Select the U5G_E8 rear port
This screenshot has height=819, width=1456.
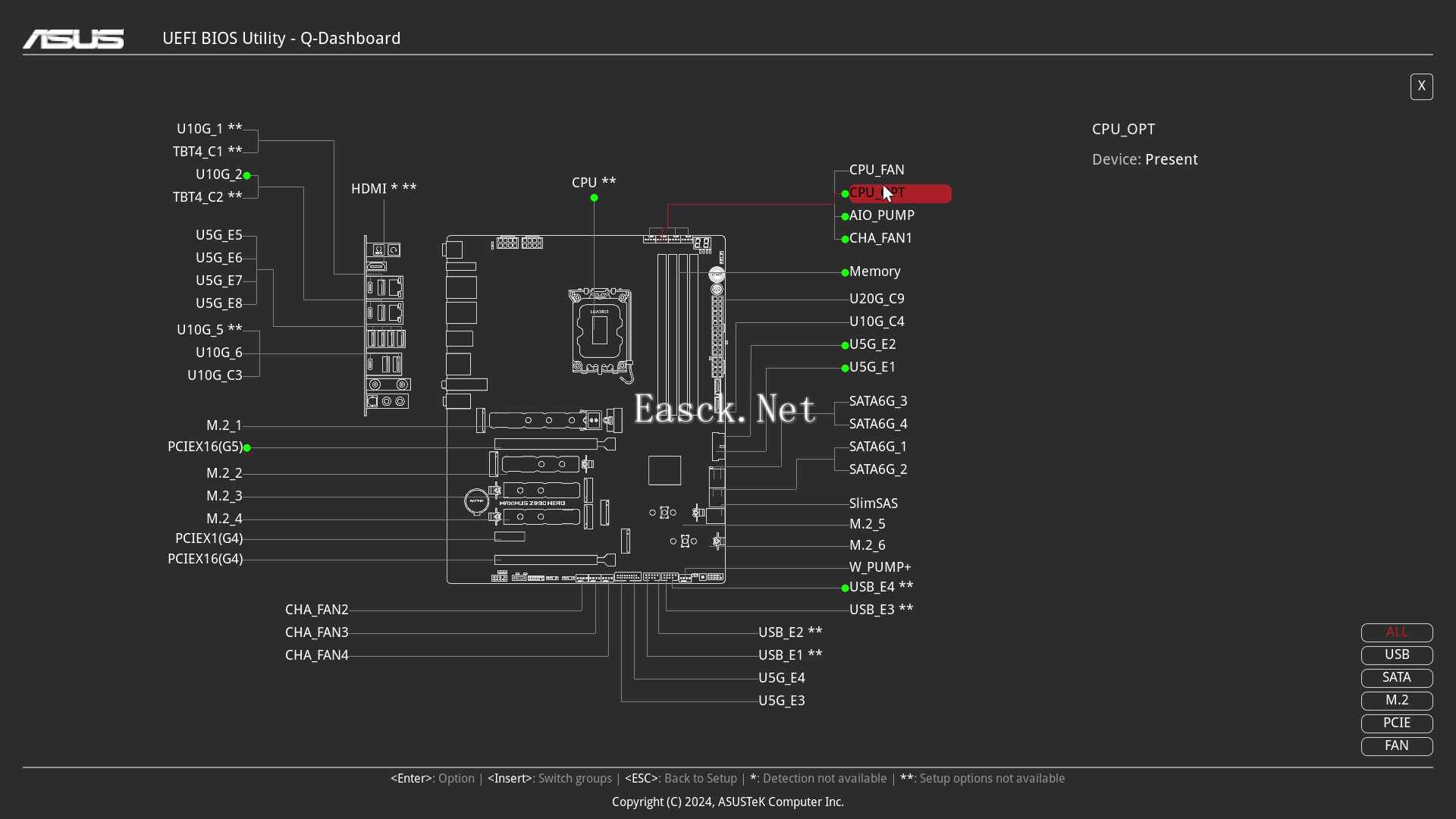[219, 303]
